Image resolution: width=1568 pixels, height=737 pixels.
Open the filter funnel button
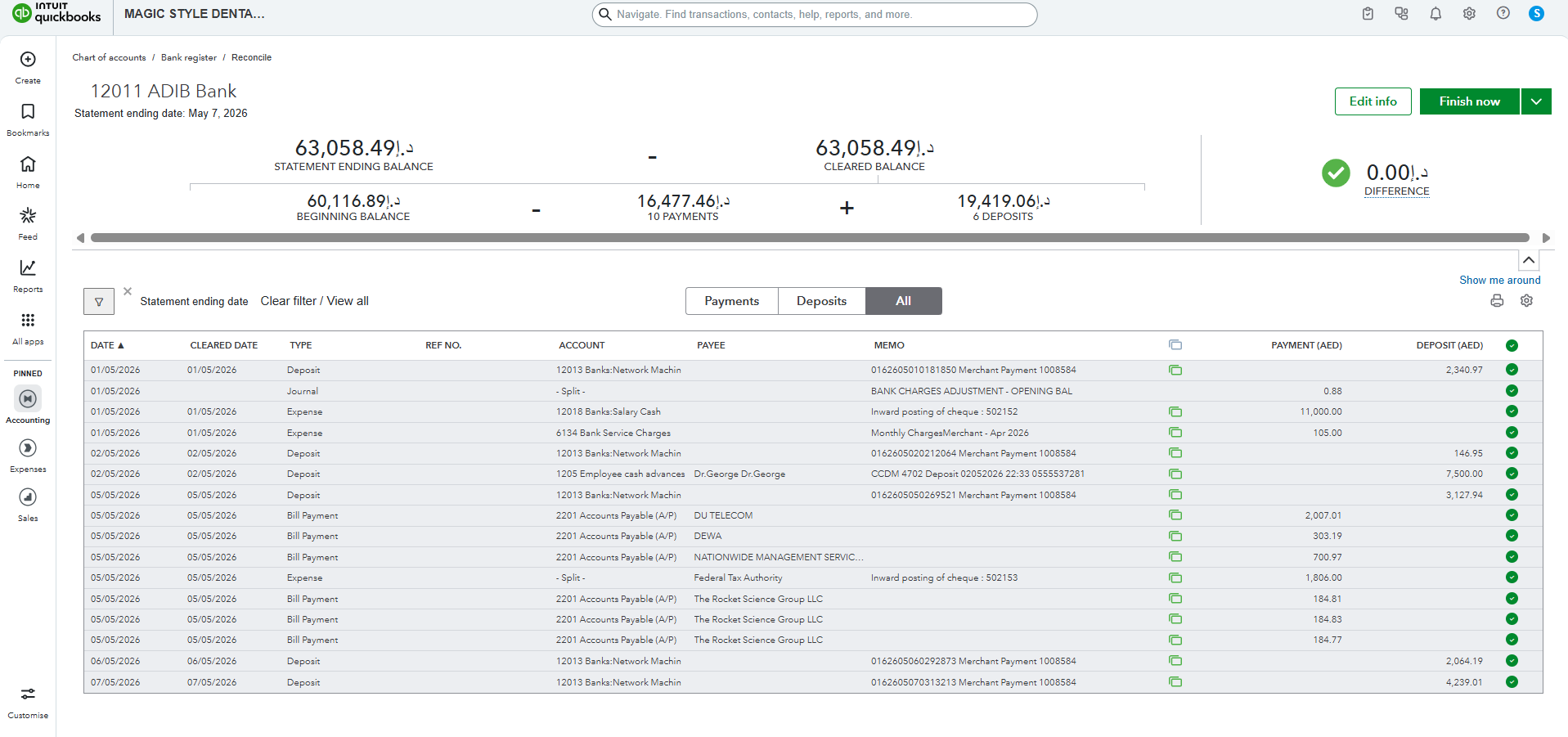[99, 302]
